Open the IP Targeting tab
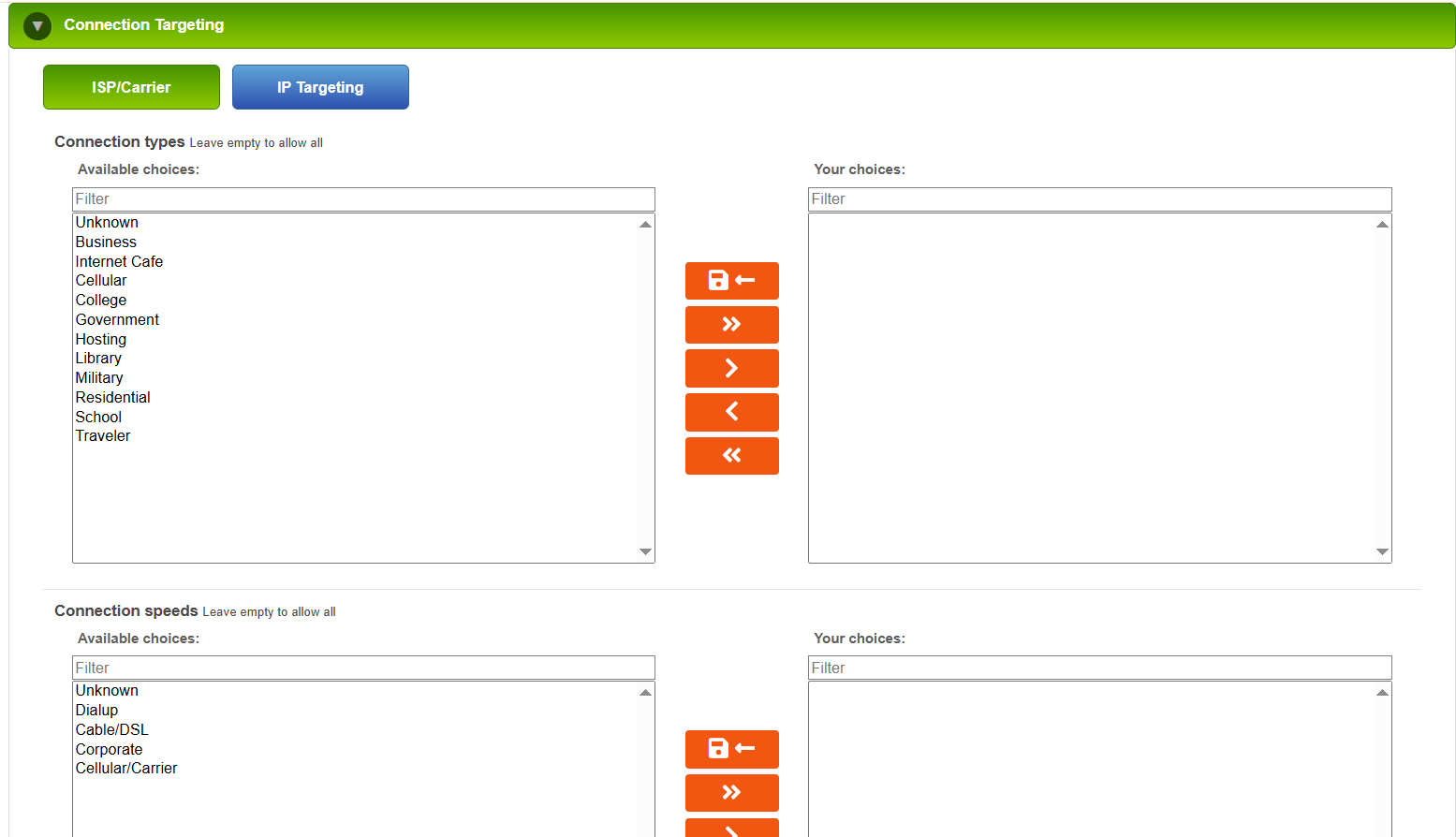Image resolution: width=1456 pixels, height=837 pixels. [x=320, y=87]
